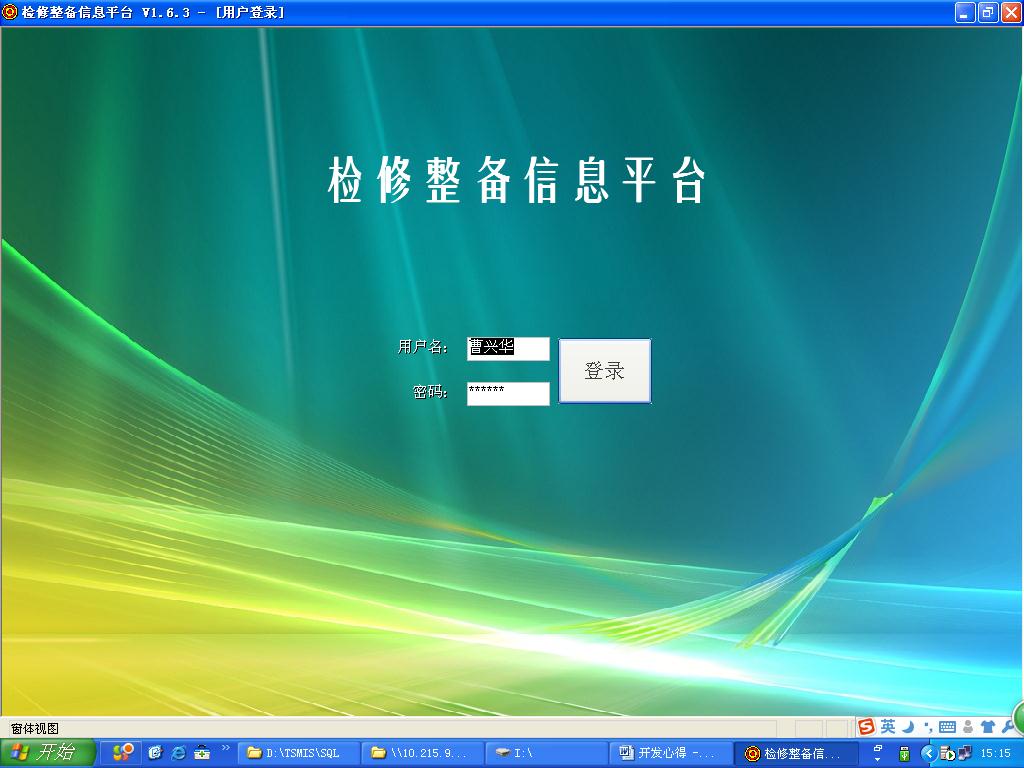Click the green USB safely-remove tray icon
This screenshot has height=768, width=1024.
pyautogui.click(x=904, y=754)
